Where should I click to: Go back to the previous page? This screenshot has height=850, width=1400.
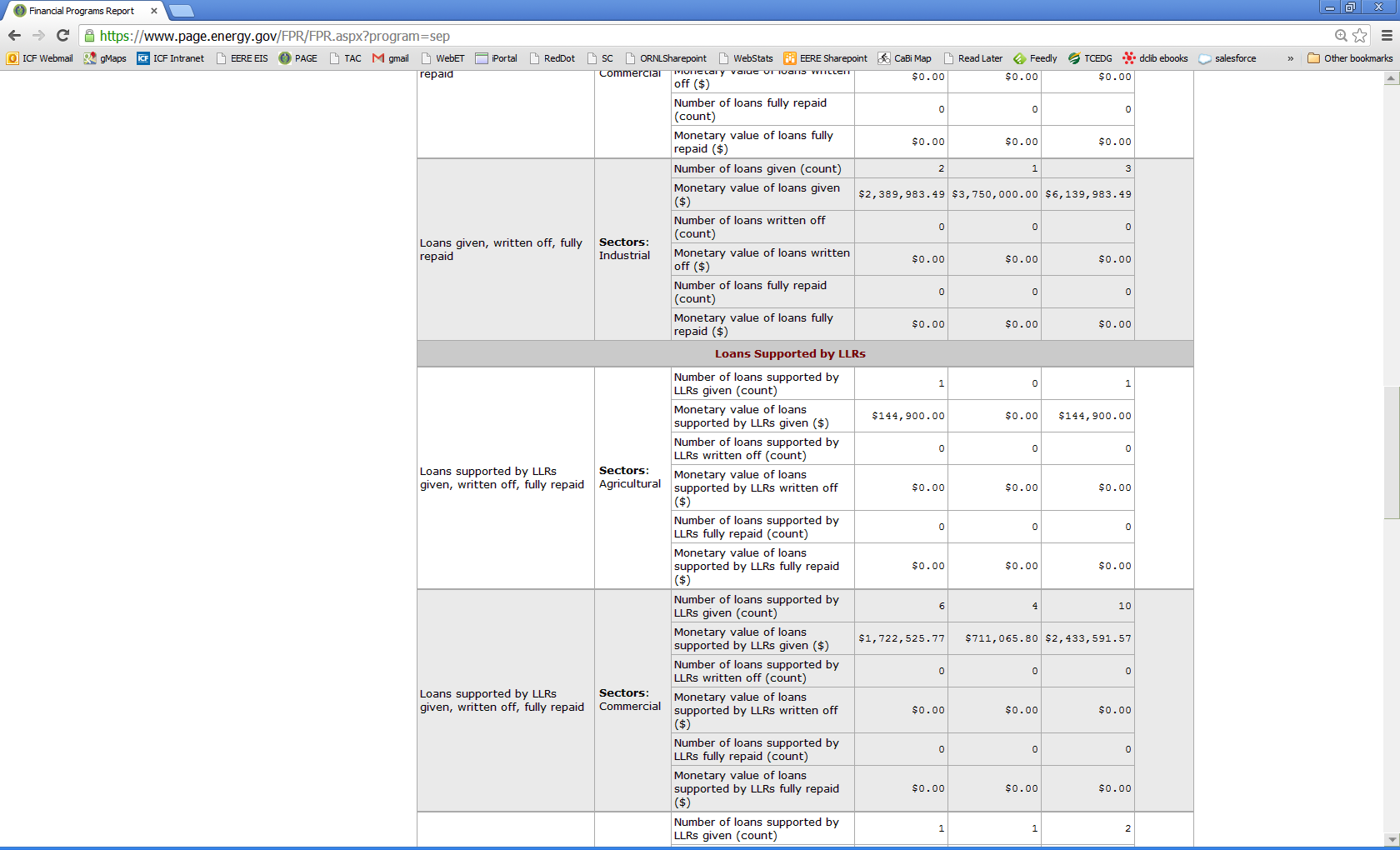(14, 36)
